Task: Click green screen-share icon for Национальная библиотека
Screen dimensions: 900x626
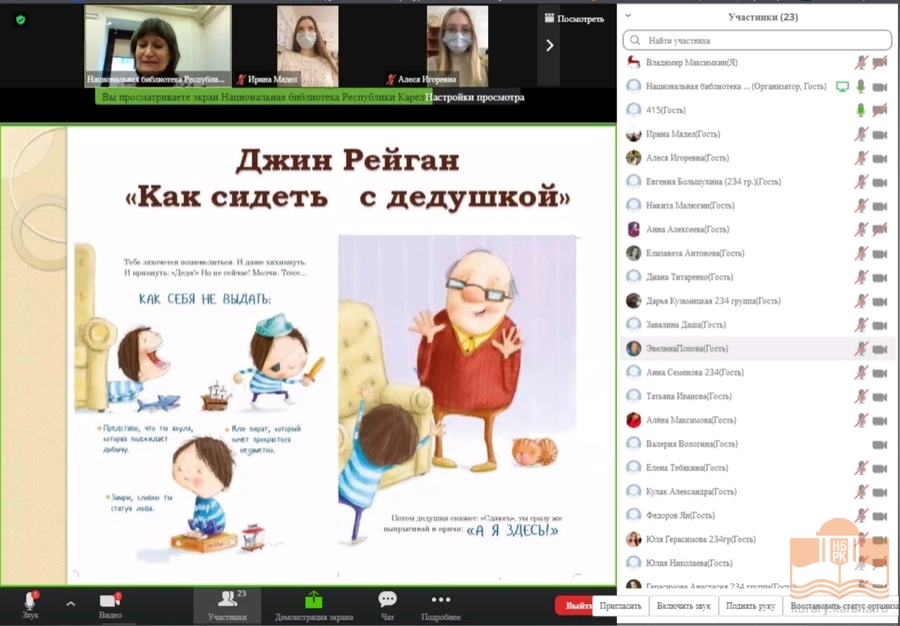Action: [x=842, y=87]
